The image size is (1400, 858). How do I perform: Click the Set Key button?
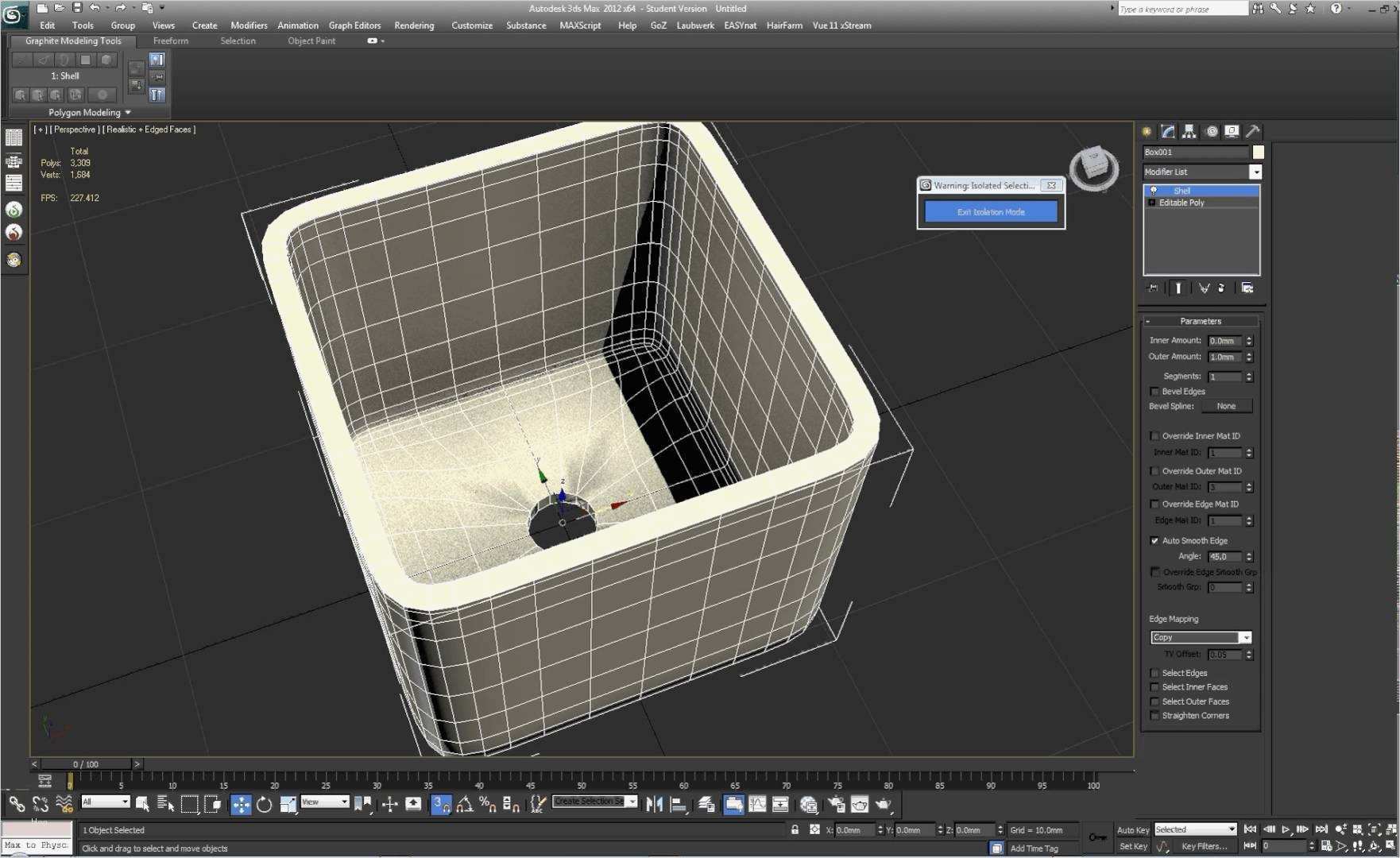(1134, 846)
